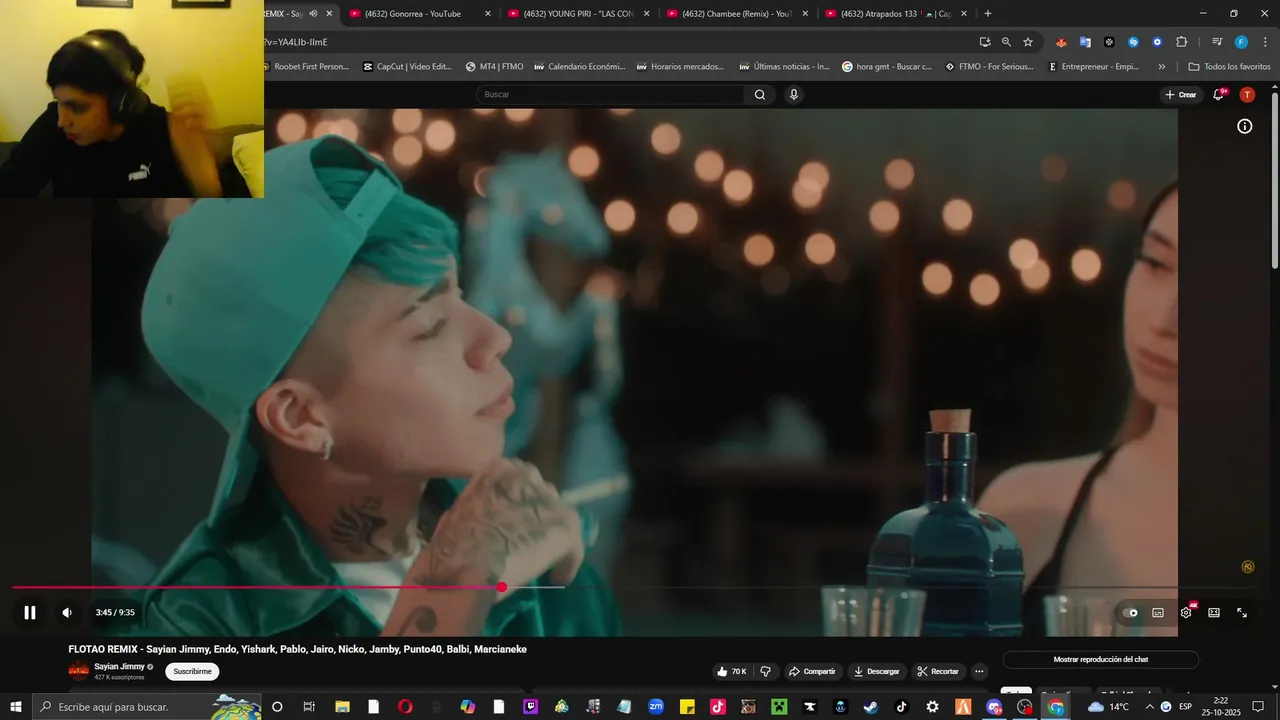1280x720 pixels.
Task: Bookmark this page with the star icon
Action: coord(1028,42)
